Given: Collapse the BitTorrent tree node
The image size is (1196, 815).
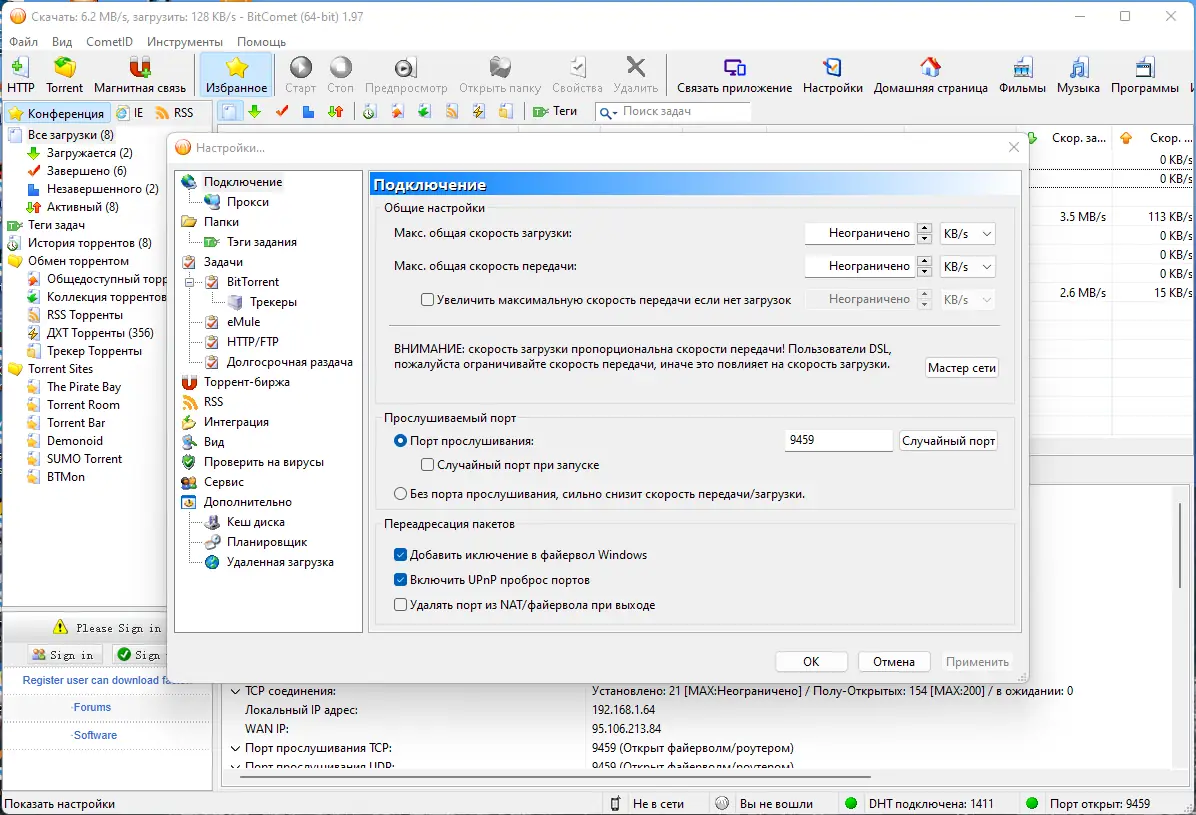Looking at the screenshot, I should coord(189,282).
